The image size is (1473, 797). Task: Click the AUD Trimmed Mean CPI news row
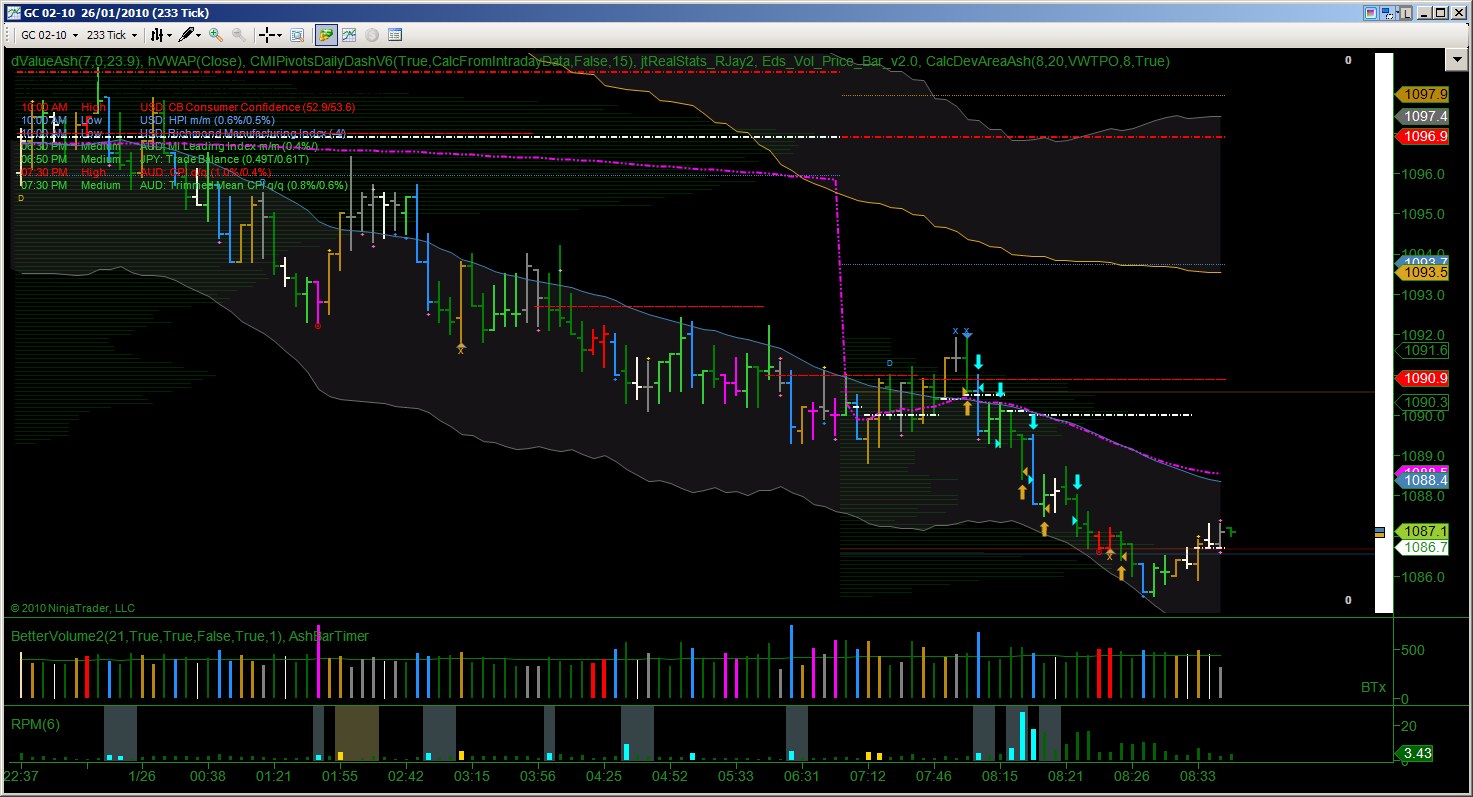pyautogui.click(x=184, y=185)
